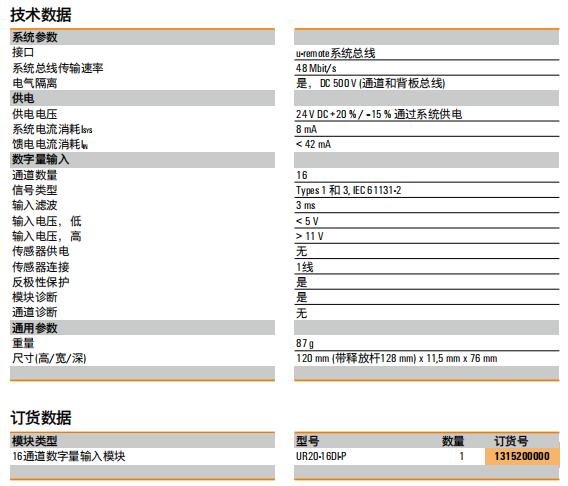Click the 模块类型 column header
The height and width of the screenshot is (486, 568).
click(x=35, y=441)
